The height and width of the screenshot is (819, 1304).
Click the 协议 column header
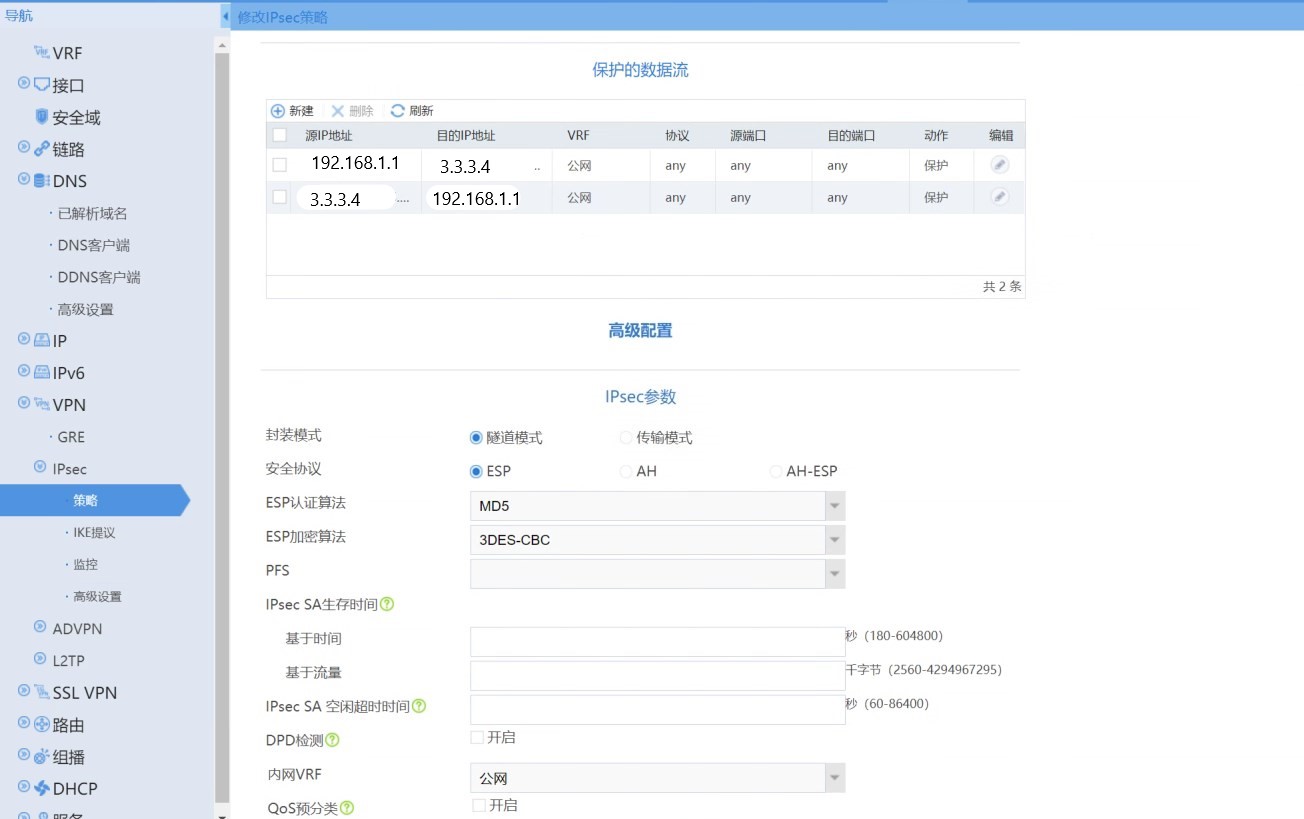tap(677, 136)
